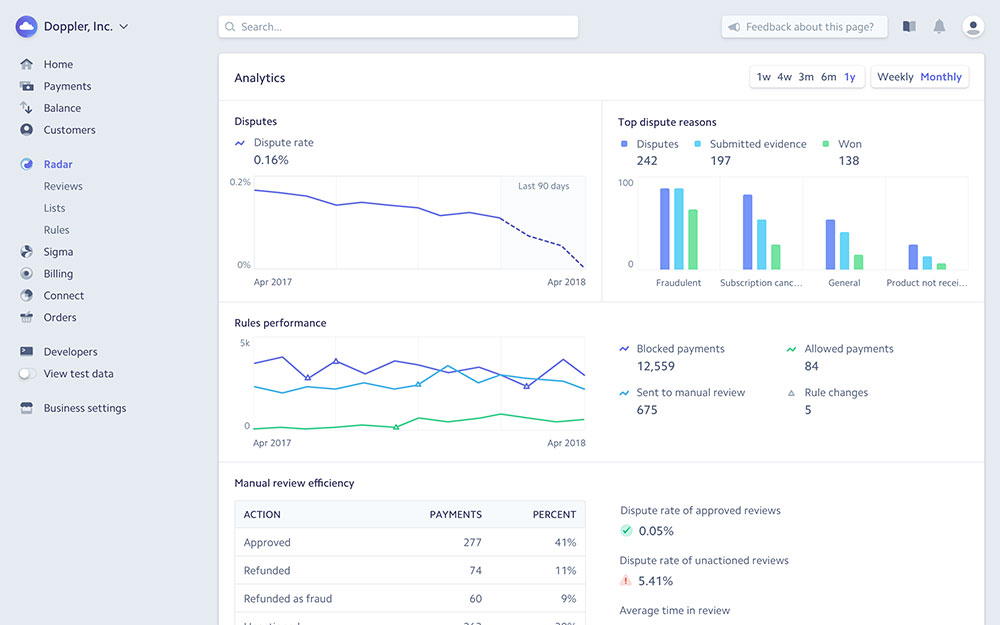1000x625 pixels.
Task: Open notifications bell icon
Action: (x=939, y=27)
